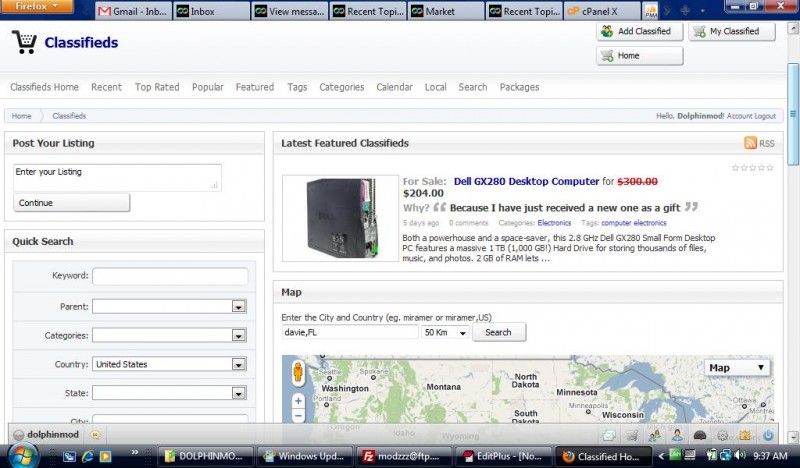Open the Firefox application menu button
This screenshot has height=468, width=800.
pyautogui.click(x=37, y=6)
